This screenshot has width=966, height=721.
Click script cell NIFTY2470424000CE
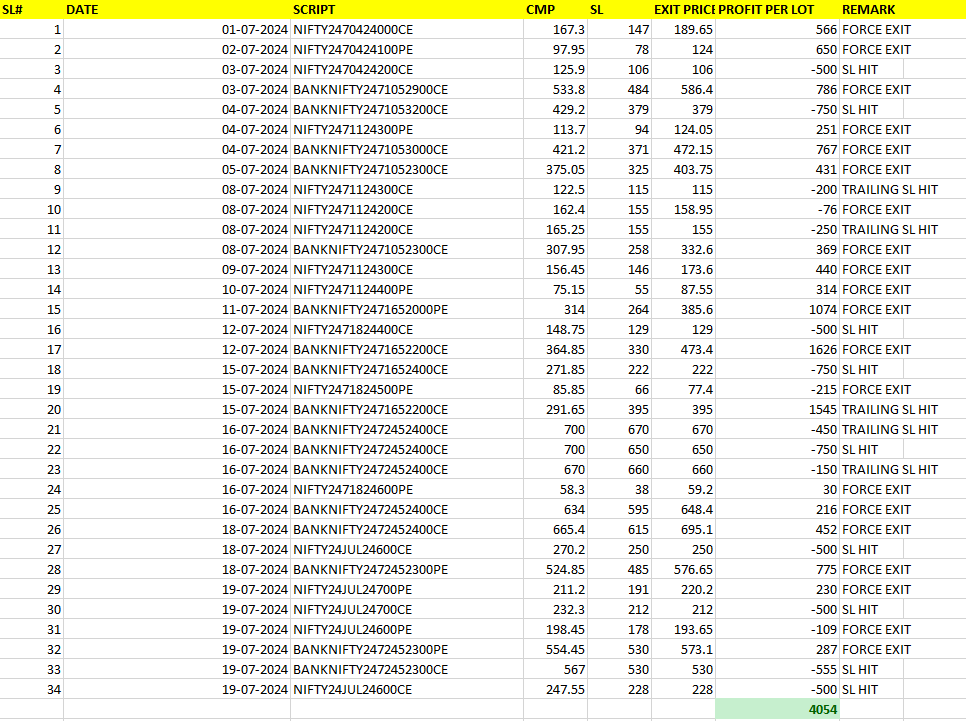tap(407, 30)
